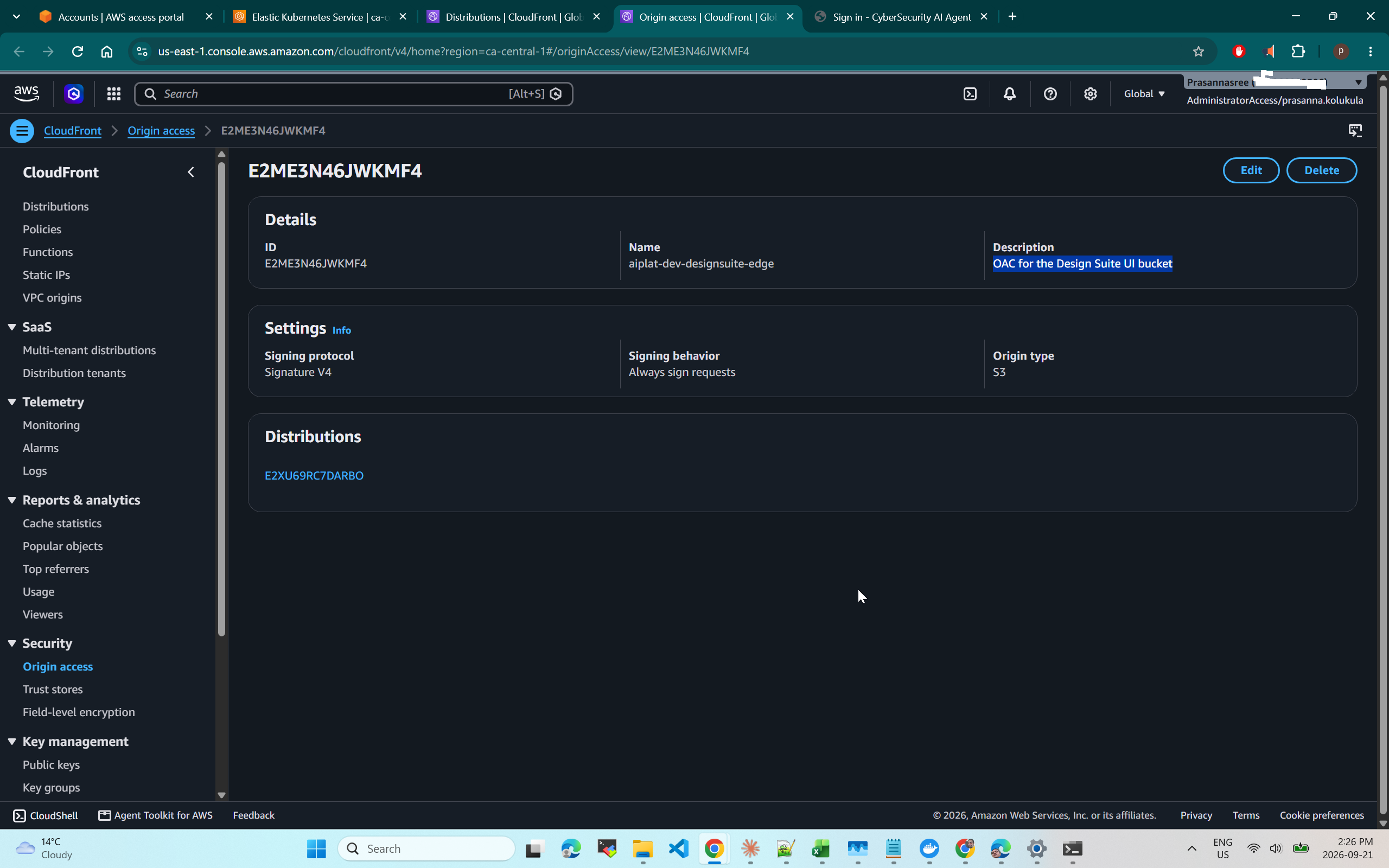
Task: Switch to the Distributions CloudFront tab
Action: 514,17
